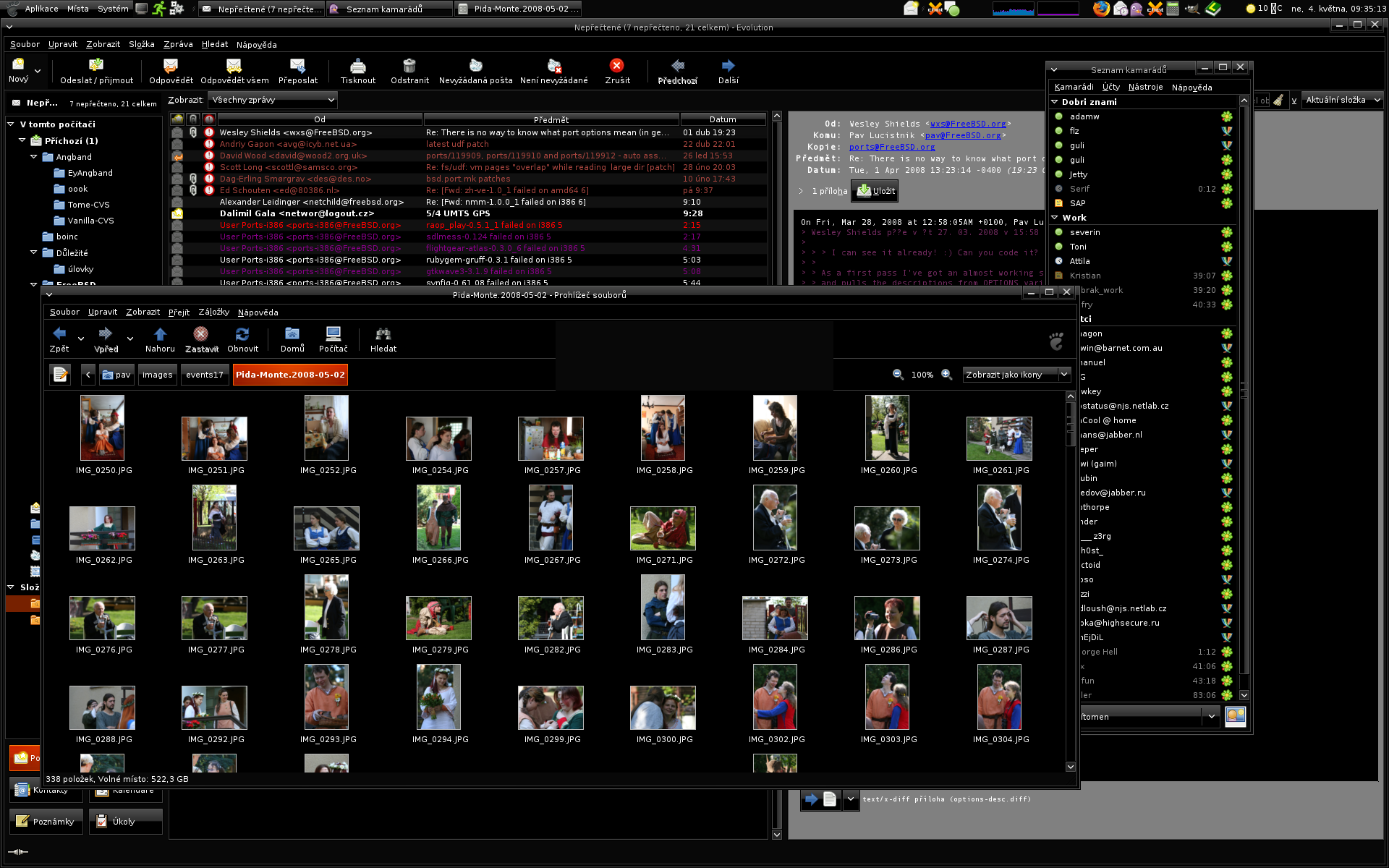The height and width of the screenshot is (868, 1389).
Task: Click the Delete (Odstranit) trash icon
Action: [409, 67]
